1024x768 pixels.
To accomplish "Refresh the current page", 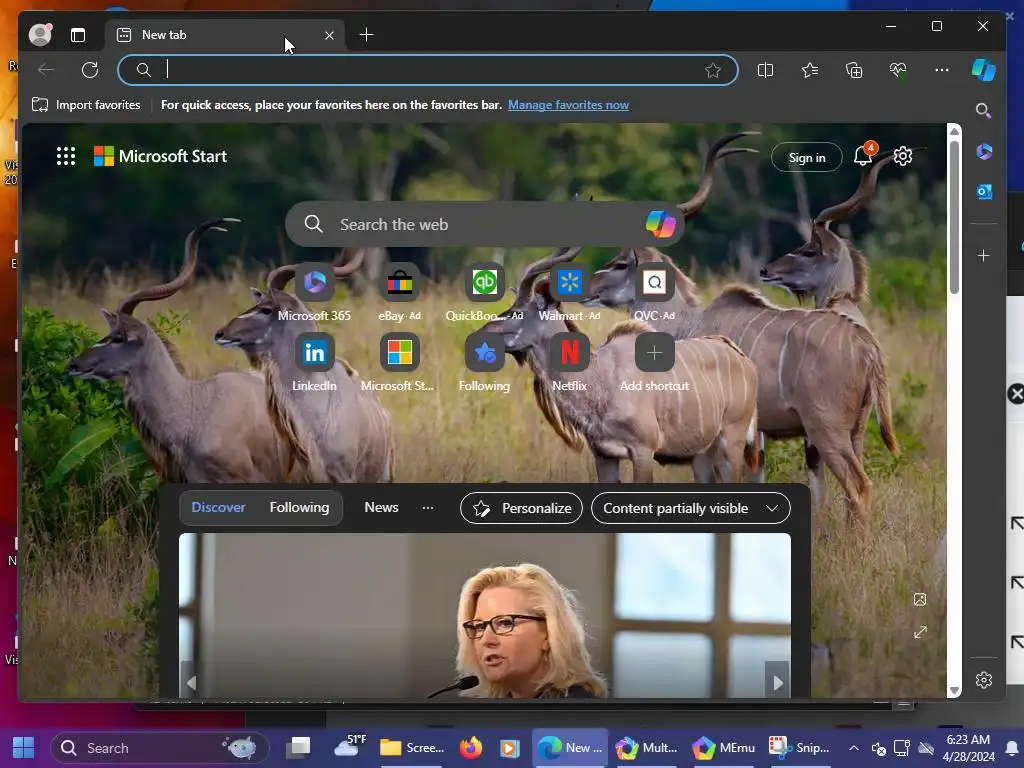I will (x=90, y=70).
